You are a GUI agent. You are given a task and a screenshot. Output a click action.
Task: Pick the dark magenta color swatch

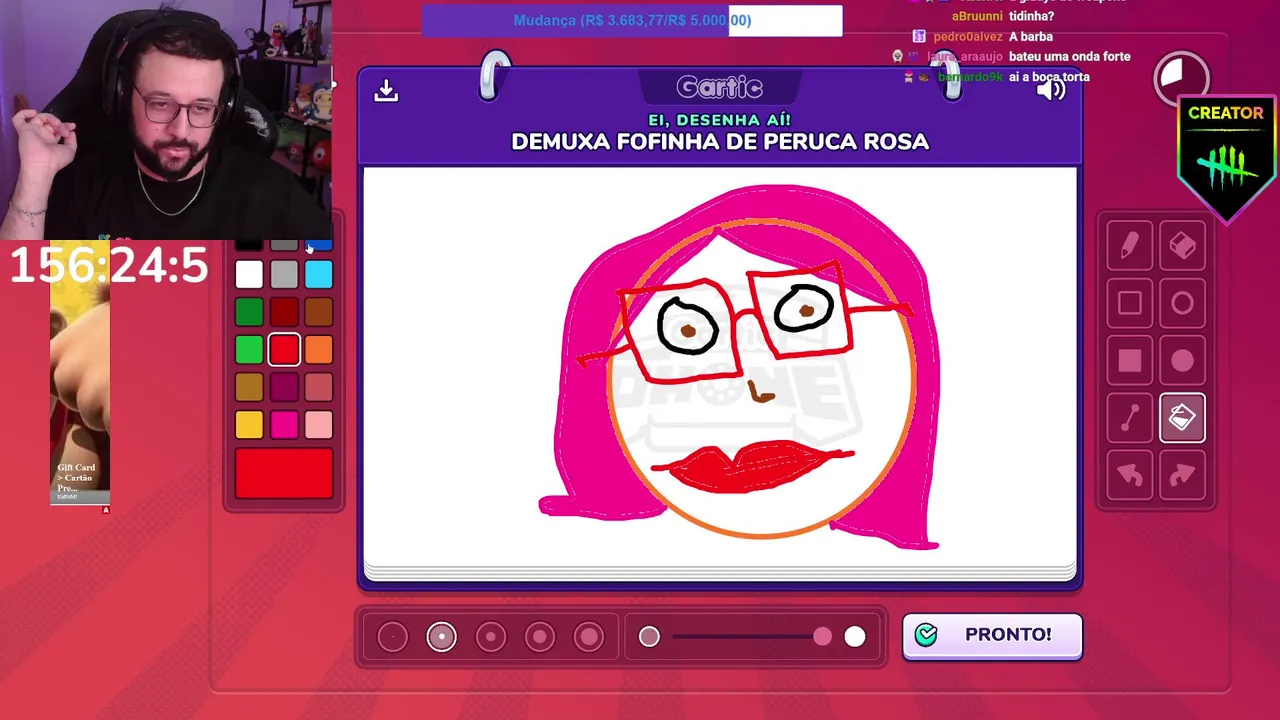[x=284, y=387]
